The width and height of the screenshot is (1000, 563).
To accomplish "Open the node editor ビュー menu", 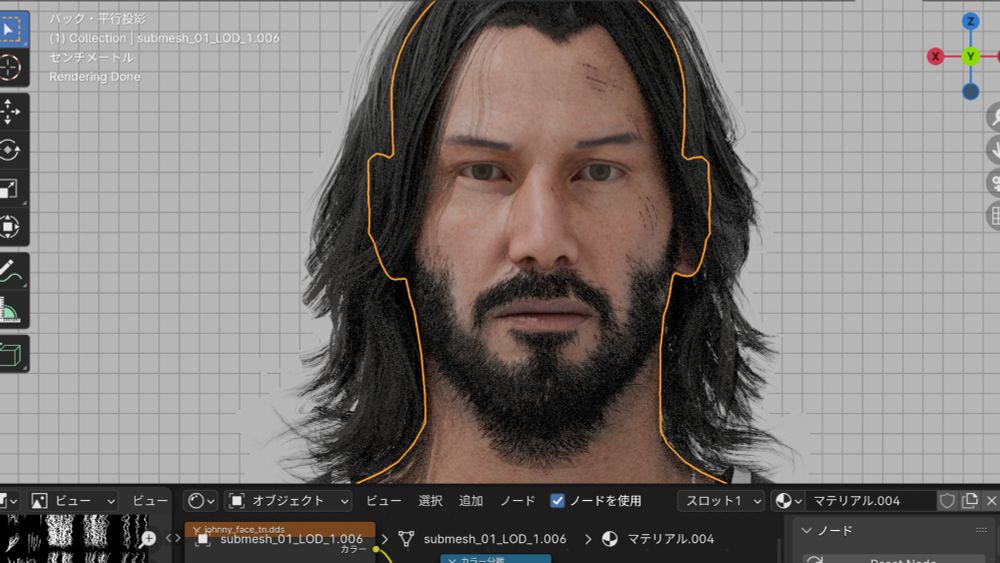I will click(383, 501).
